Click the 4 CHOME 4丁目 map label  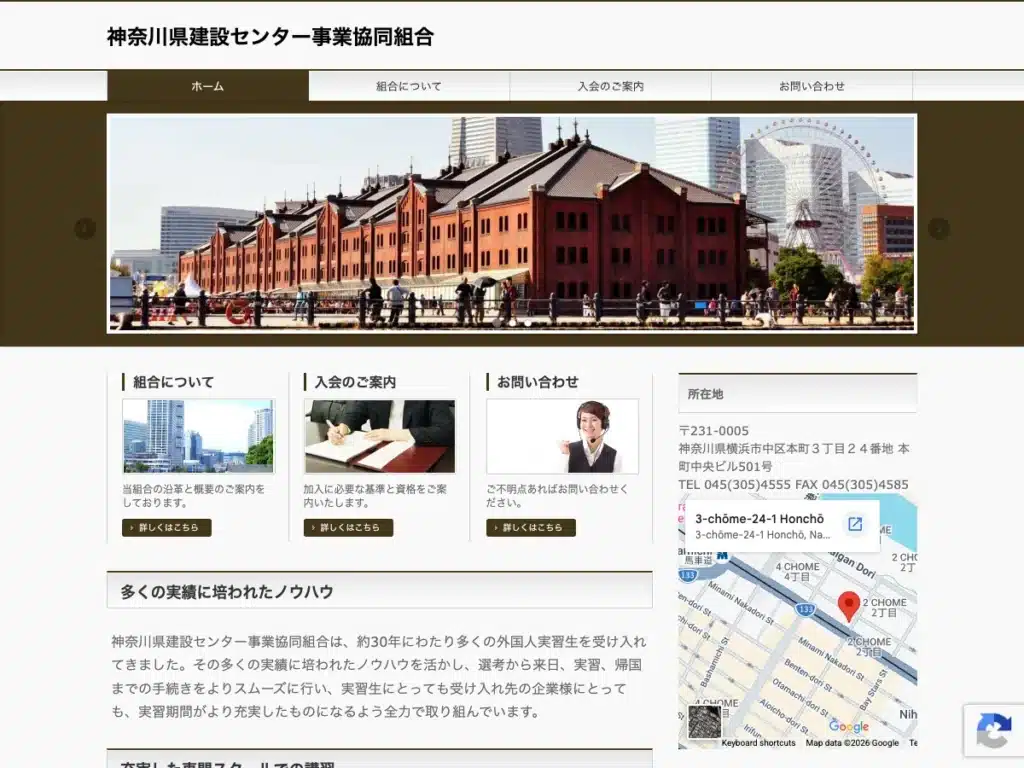[797, 571]
